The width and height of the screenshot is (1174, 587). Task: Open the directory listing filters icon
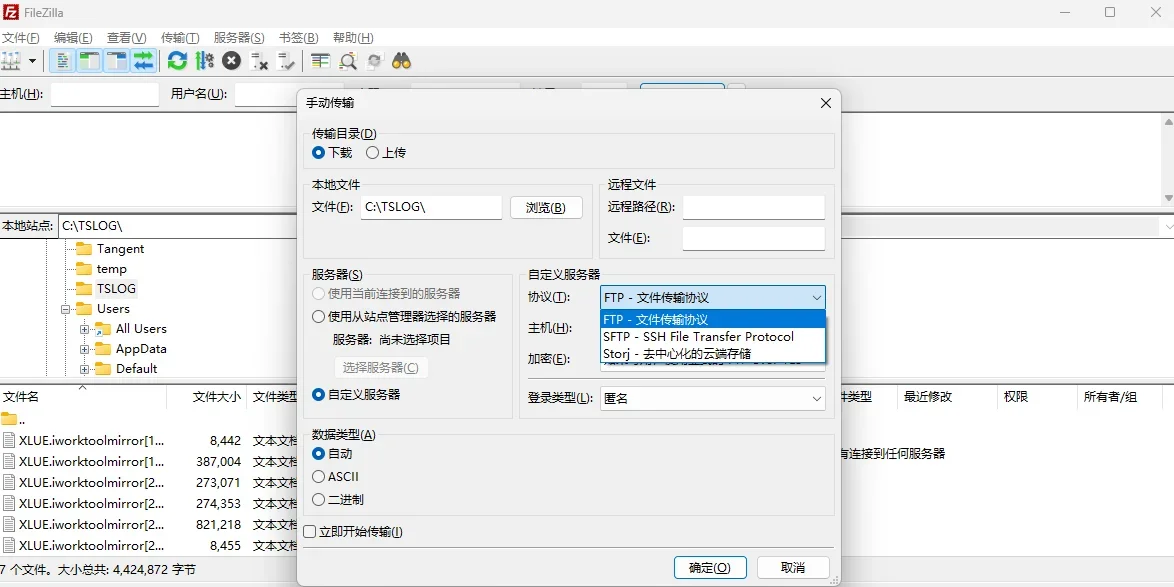point(320,61)
